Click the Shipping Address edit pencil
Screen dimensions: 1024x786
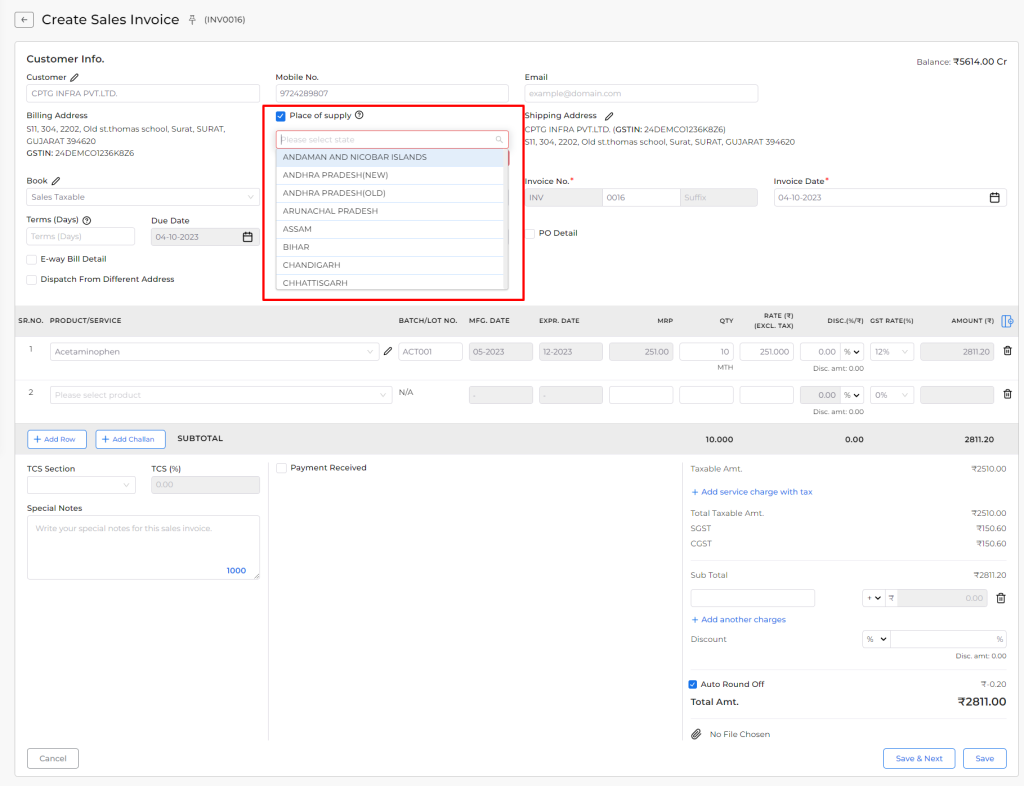609,116
